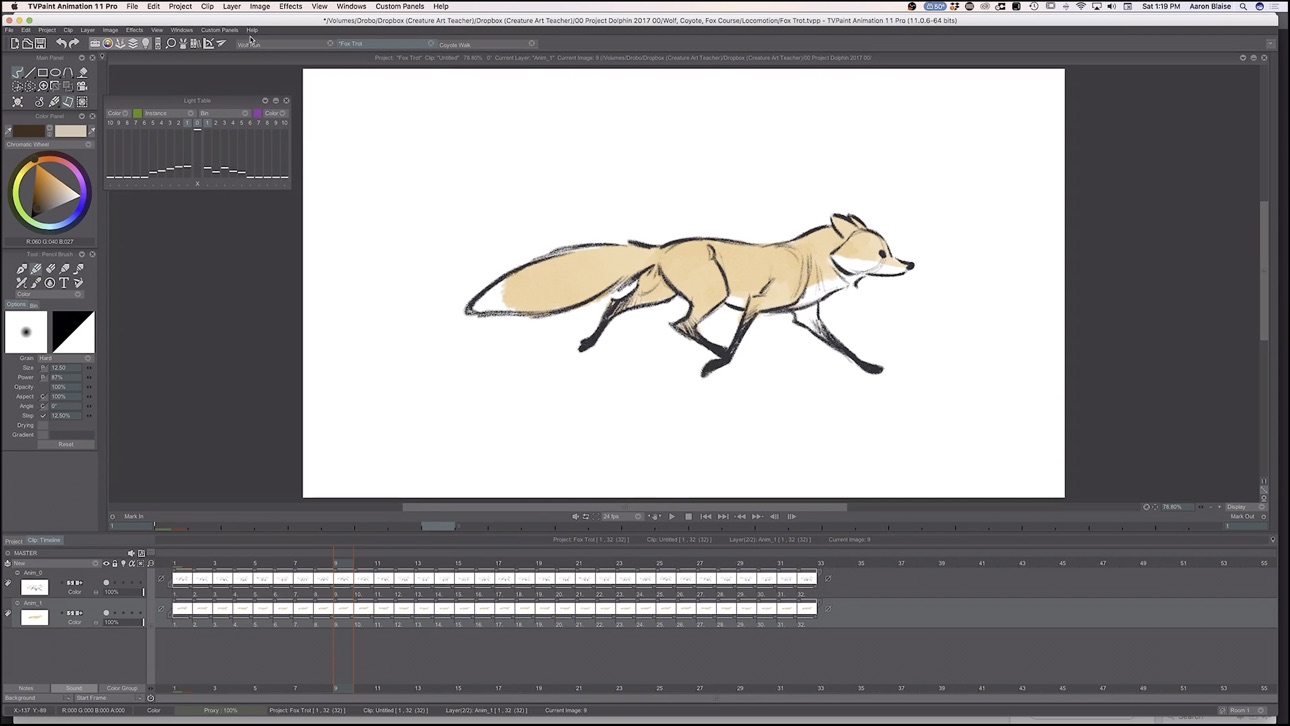1290x726 pixels.
Task: Select the freehand stroke tool in Main Panel
Action: [17, 72]
